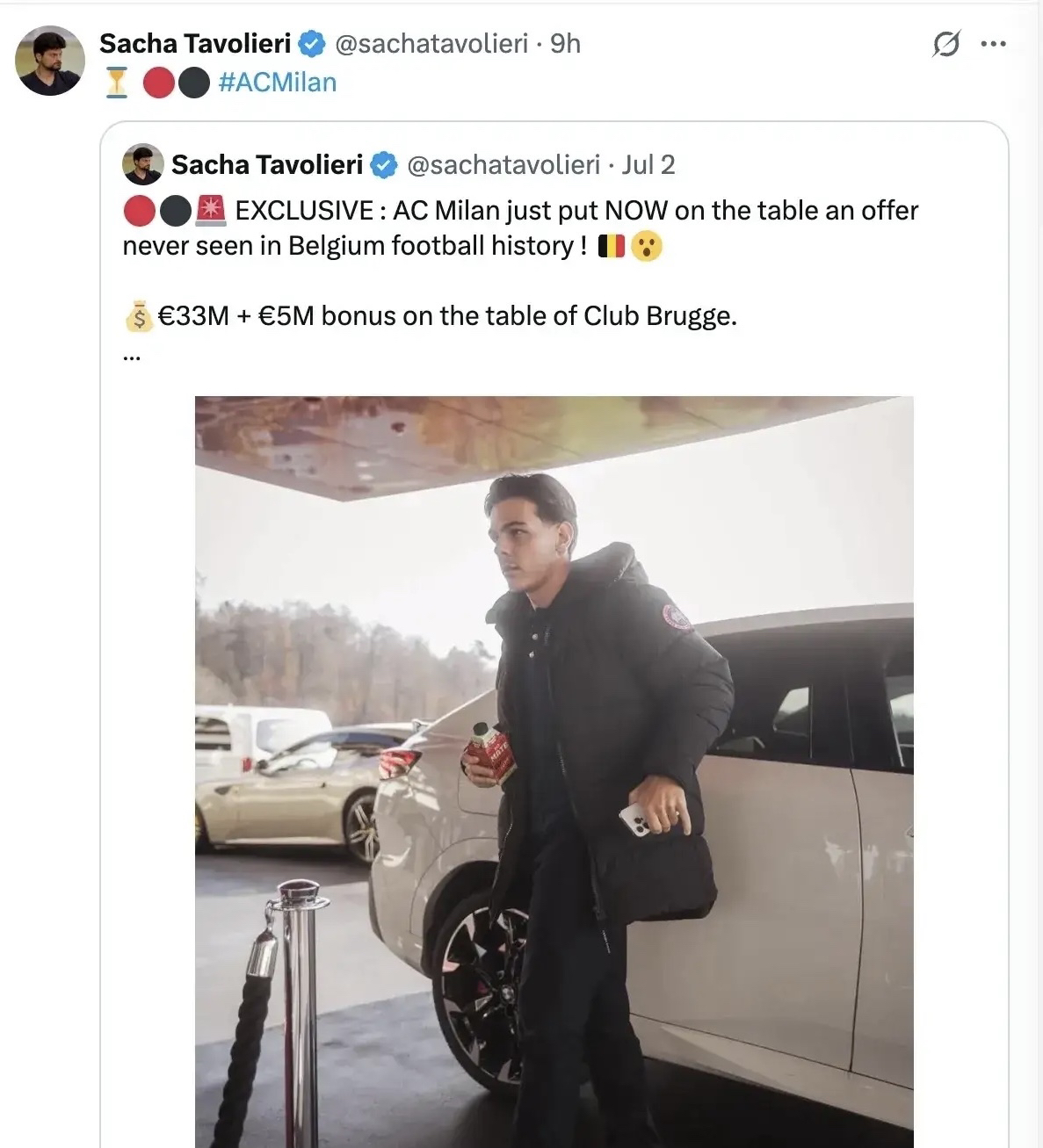Click the small avatar in quoted tweet
The image size is (1043, 1148).
click(142, 164)
